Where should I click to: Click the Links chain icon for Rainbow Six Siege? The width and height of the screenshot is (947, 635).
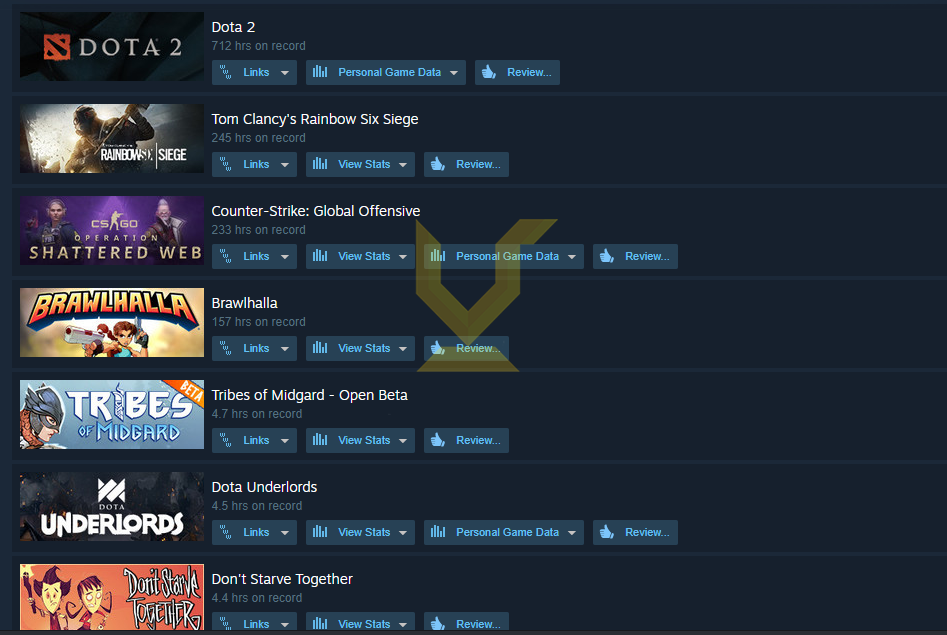(x=225, y=164)
